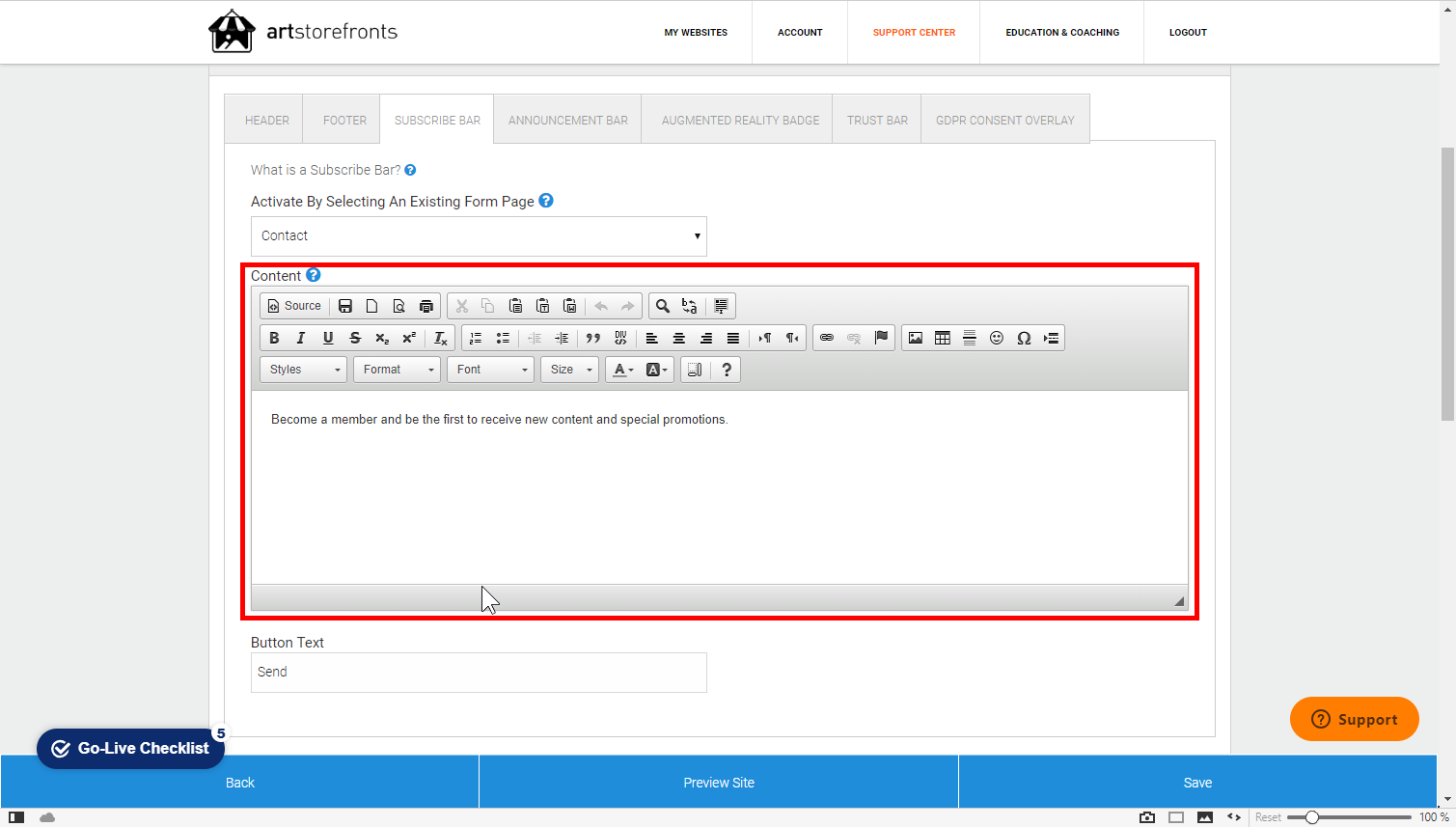
Task: Expand the Styles dropdown
Action: [303, 370]
